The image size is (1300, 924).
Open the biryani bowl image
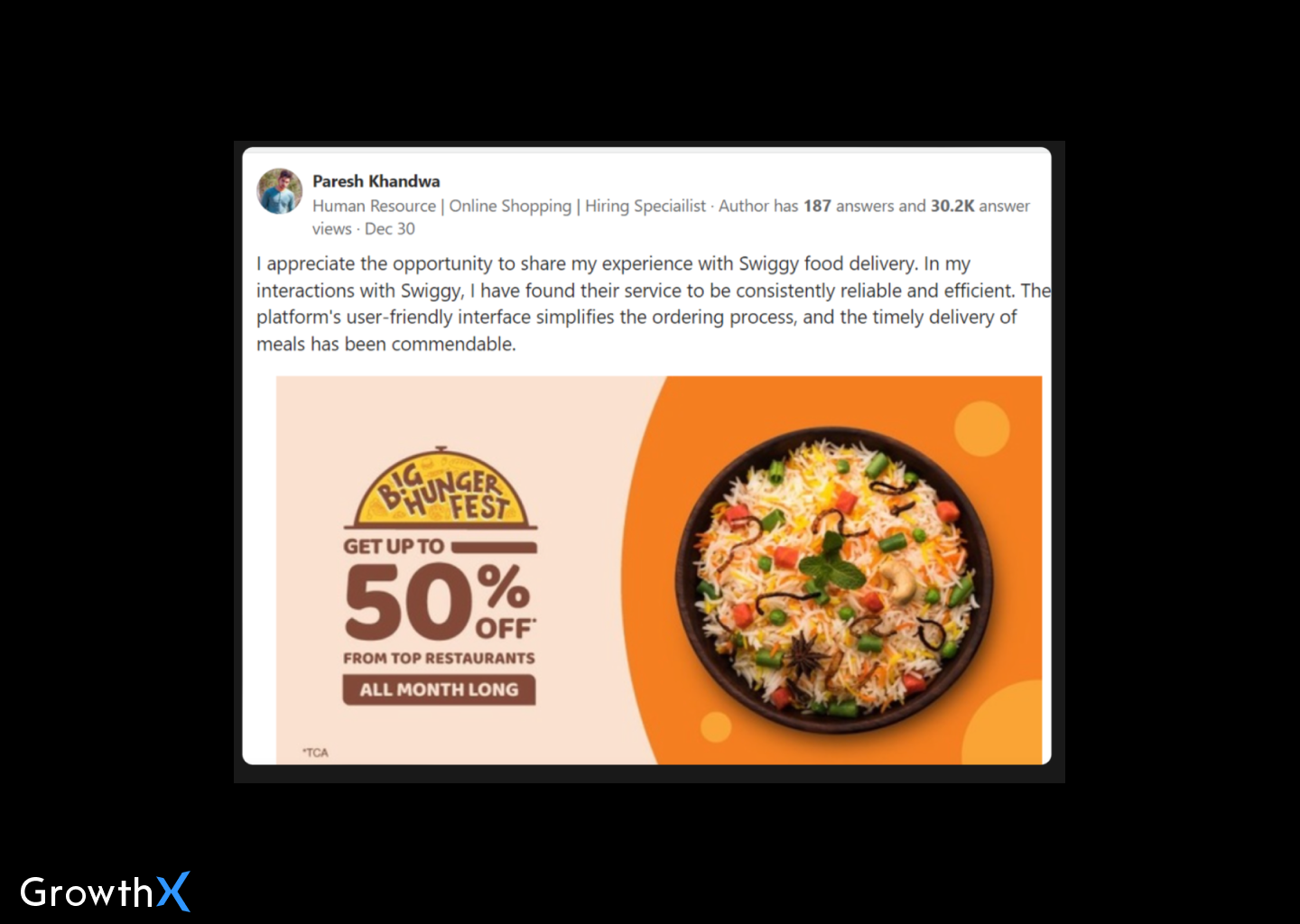click(x=835, y=579)
